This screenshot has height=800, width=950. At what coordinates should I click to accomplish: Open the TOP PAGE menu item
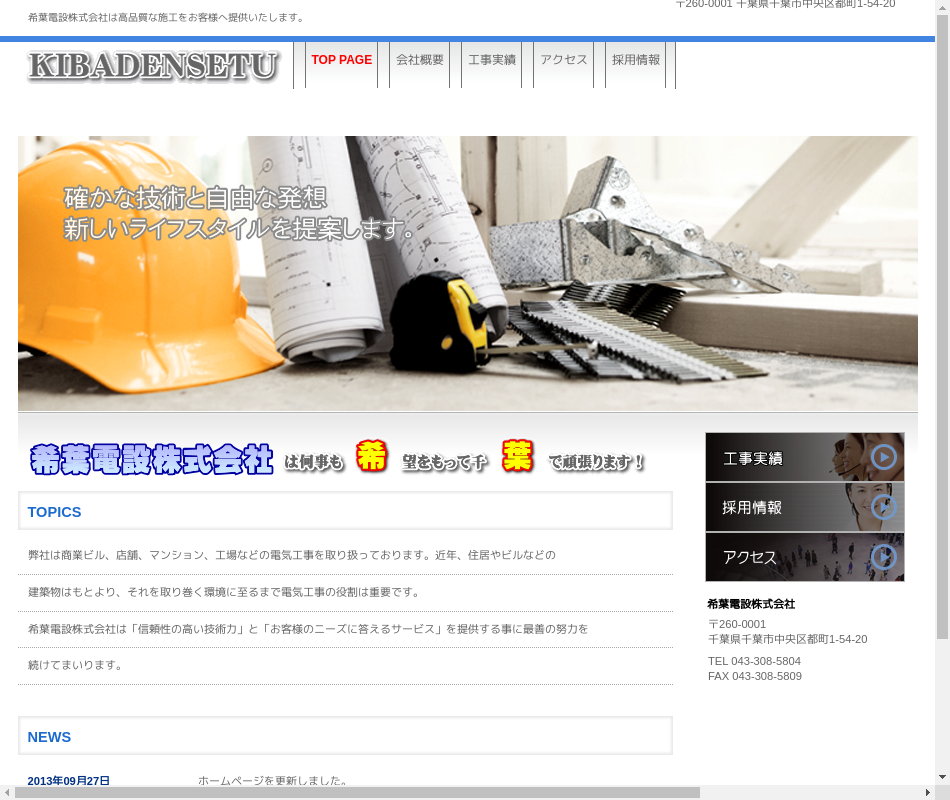341,60
